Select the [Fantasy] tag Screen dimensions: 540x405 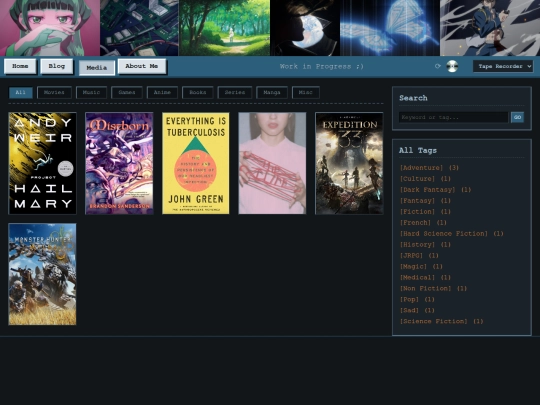(x=417, y=201)
